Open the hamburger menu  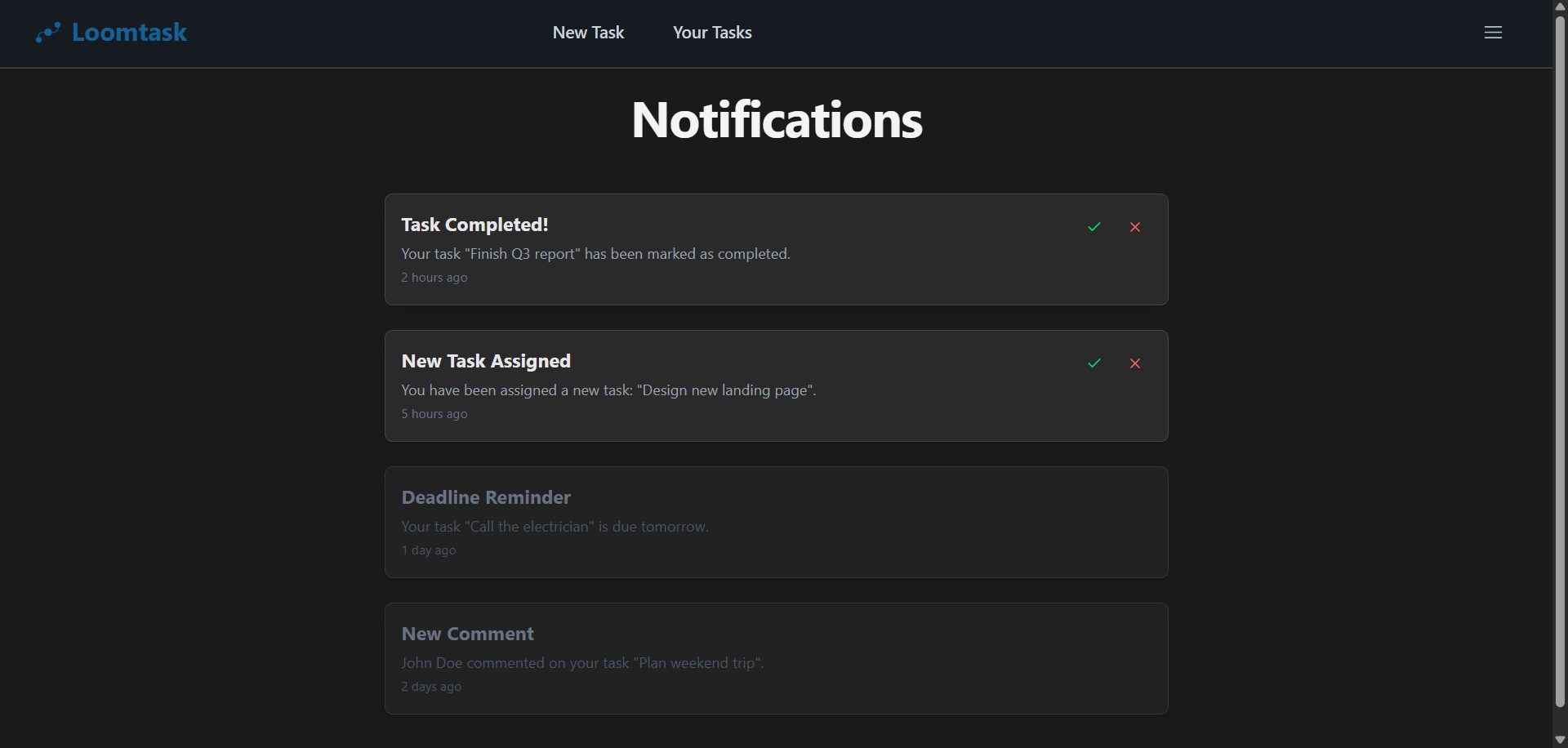coord(1493,33)
